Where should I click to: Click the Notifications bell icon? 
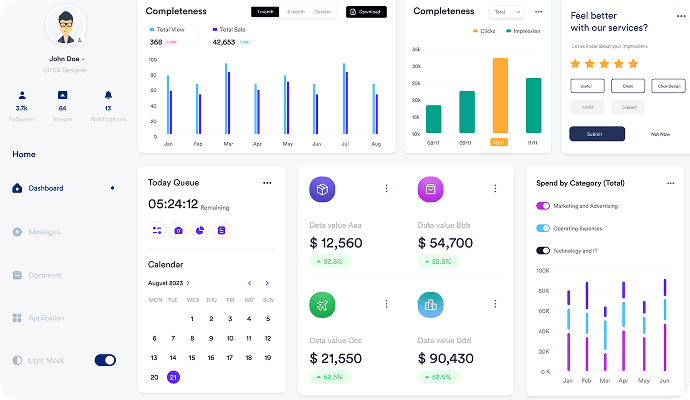coord(108,95)
